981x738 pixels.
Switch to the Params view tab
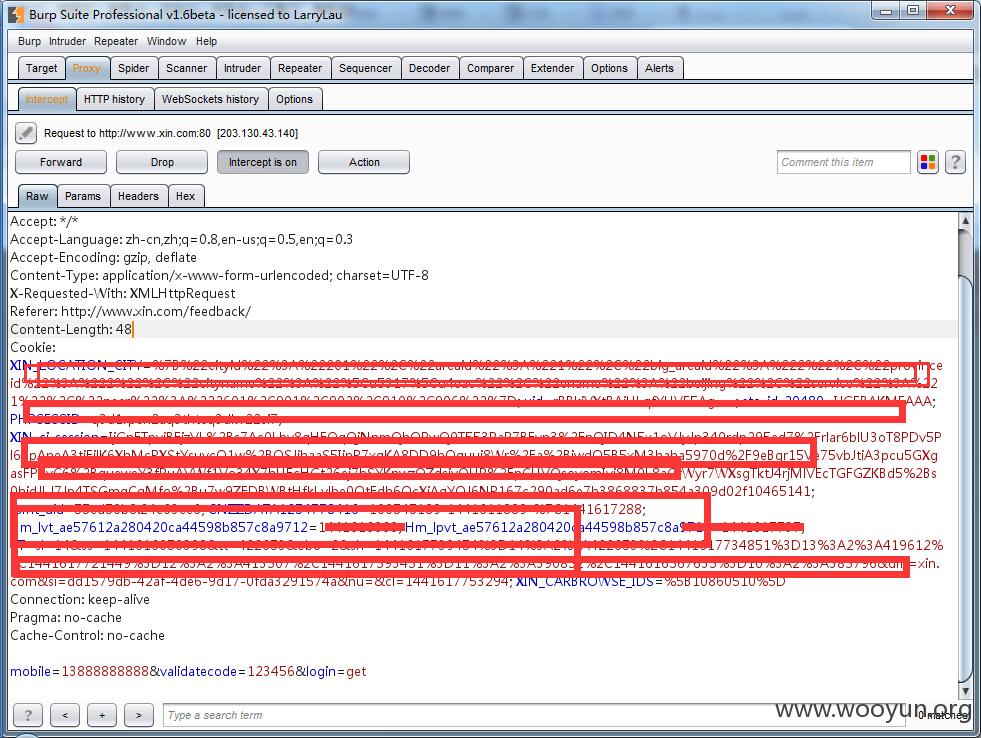point(83,196)
